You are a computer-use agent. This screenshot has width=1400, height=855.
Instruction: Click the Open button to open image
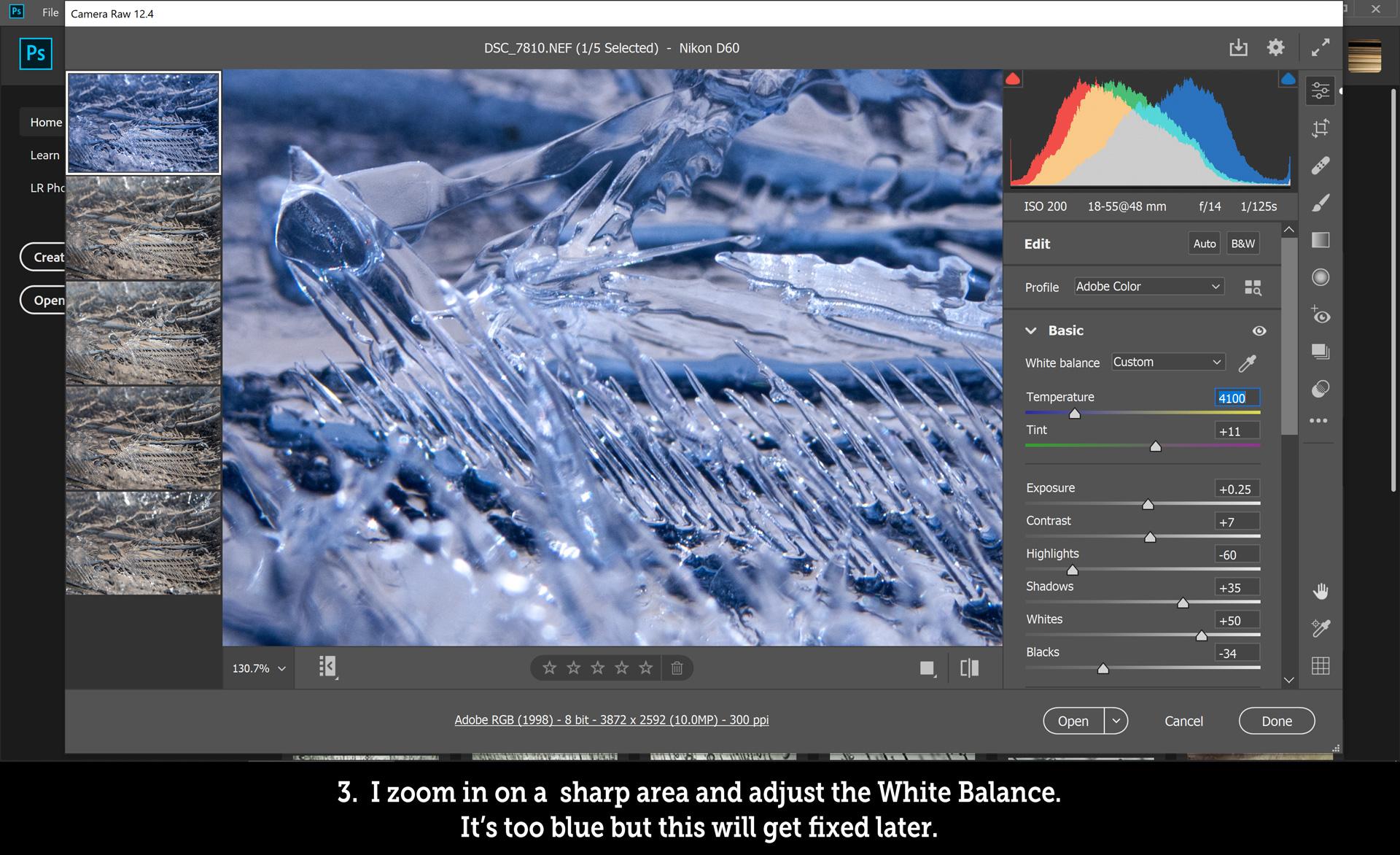1071,720
